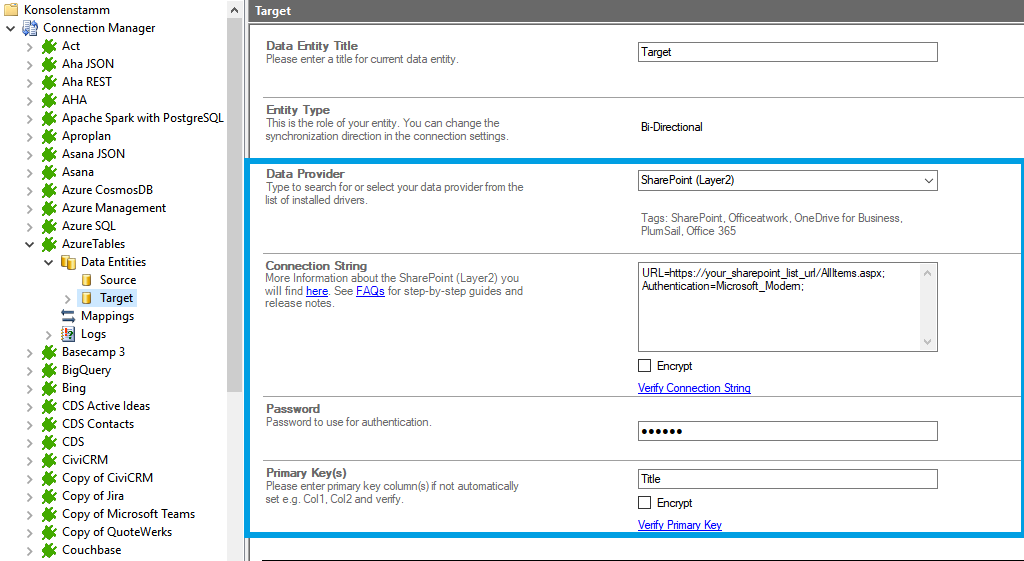Screen dimensions: 1024x561
Task: Click the Target entity icon
Action: (87, 298)
